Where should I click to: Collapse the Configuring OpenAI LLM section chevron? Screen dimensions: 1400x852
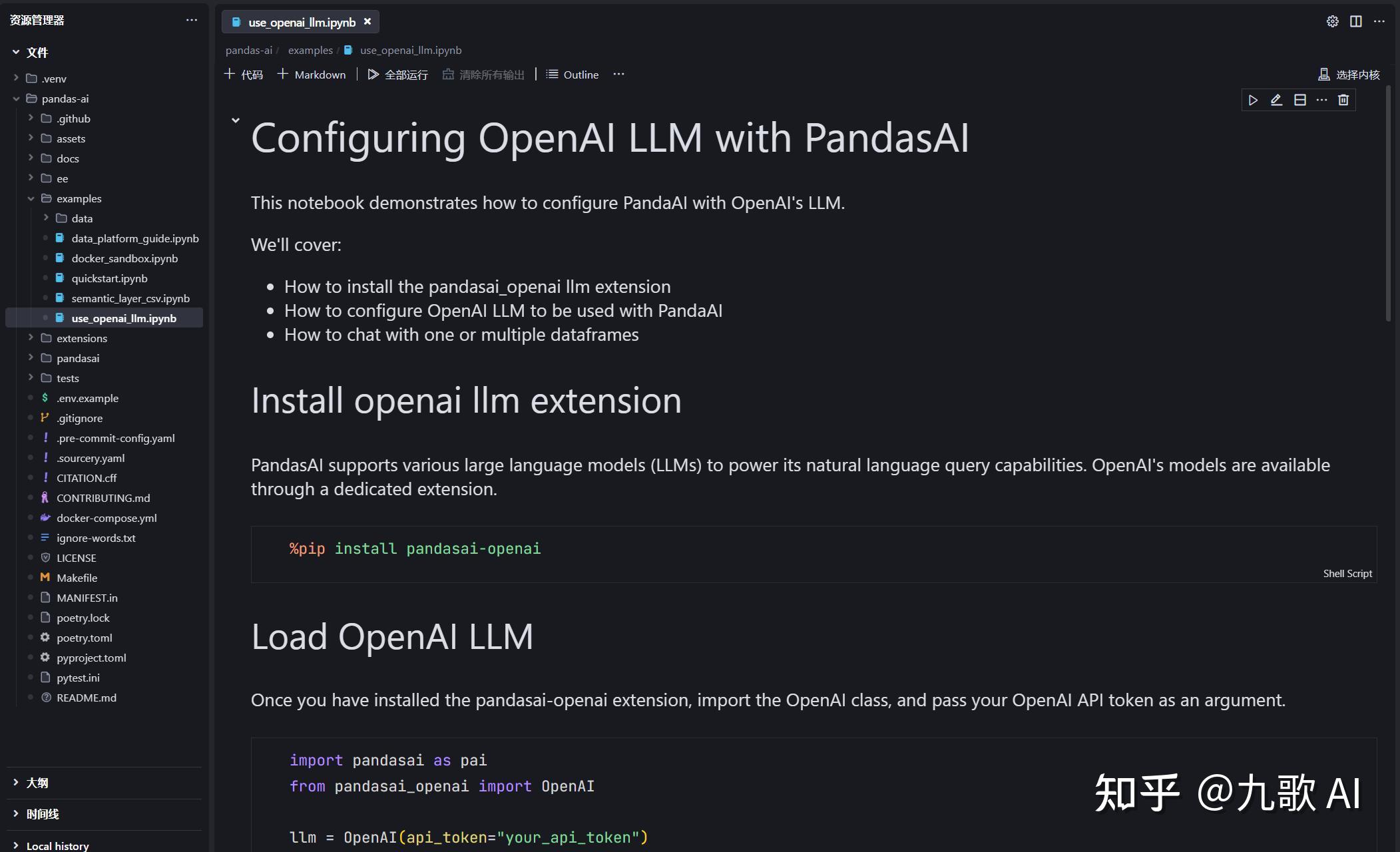[x=235, y=120]
